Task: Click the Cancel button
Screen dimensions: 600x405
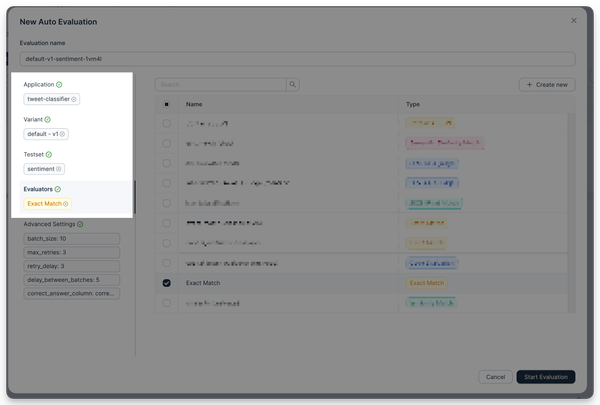Action: [494, 377]
